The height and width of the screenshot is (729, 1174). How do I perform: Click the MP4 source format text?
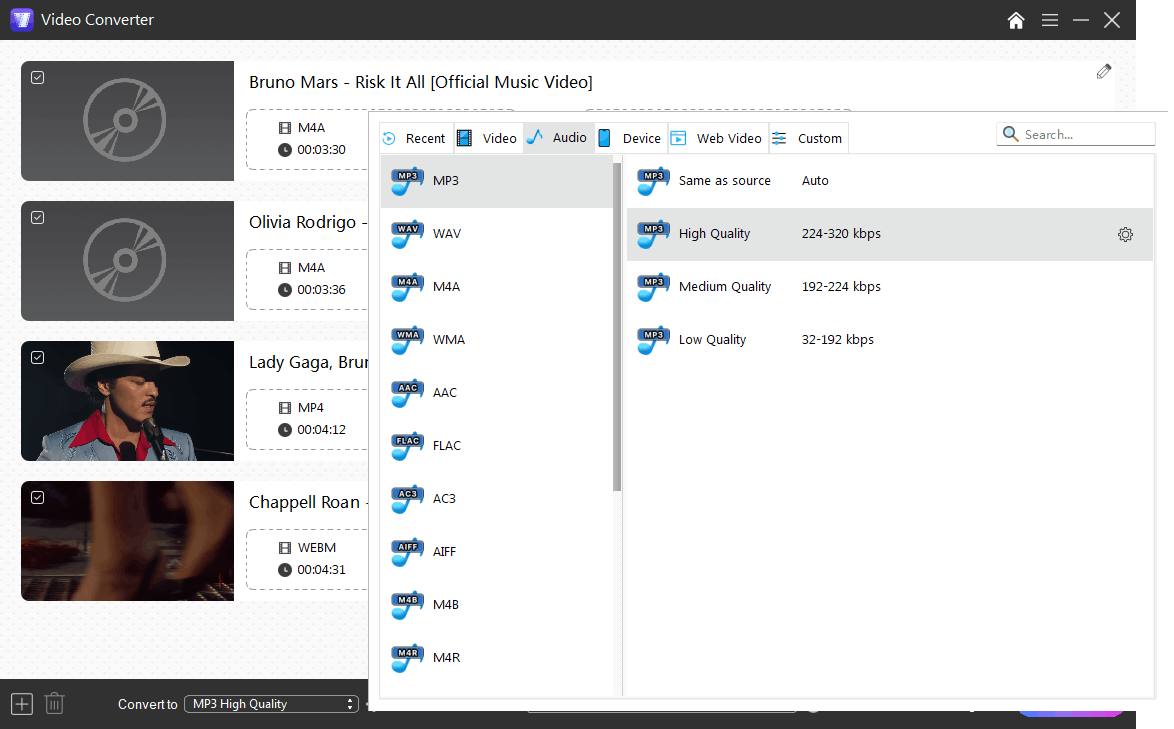click(311, 408)
